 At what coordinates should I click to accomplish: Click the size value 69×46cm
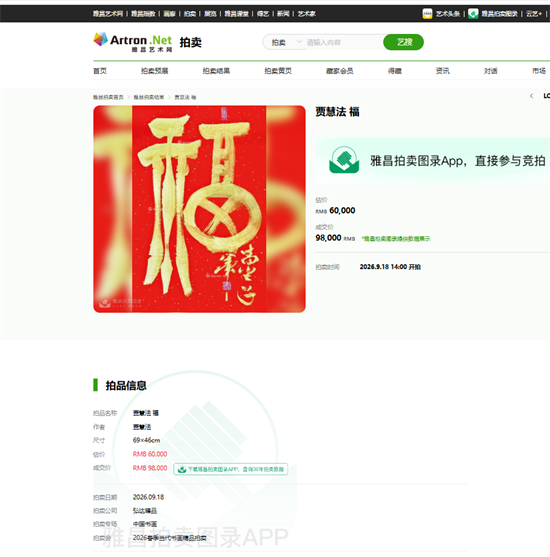pos(146,440)
